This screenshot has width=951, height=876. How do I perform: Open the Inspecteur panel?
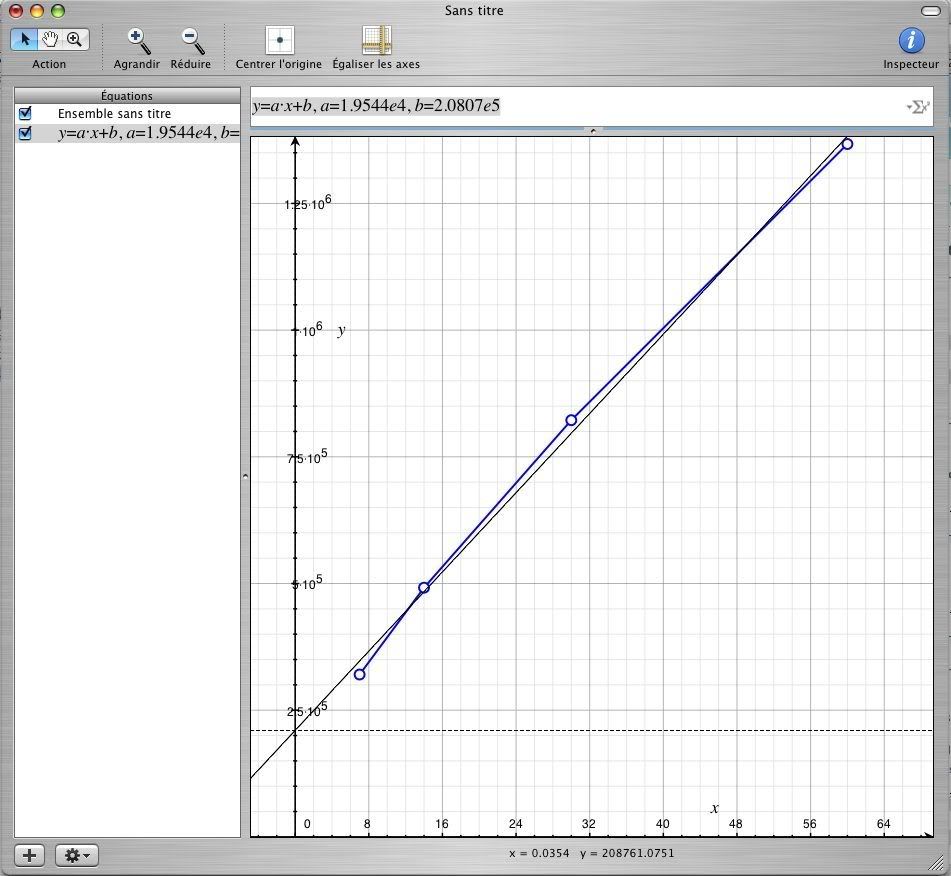[x=910, y=40]
